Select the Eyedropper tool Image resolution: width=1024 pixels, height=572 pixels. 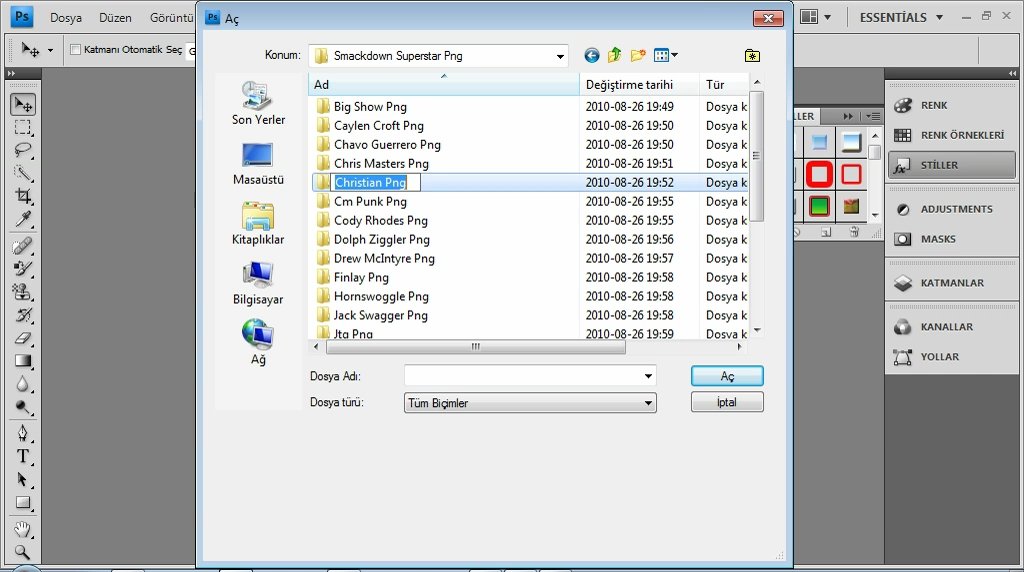pyautogui.click(x=23, y=219)
